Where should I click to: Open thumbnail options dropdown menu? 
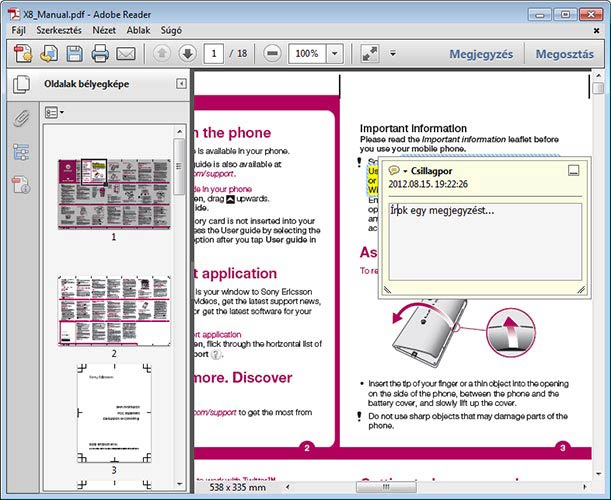pos(54,113)
